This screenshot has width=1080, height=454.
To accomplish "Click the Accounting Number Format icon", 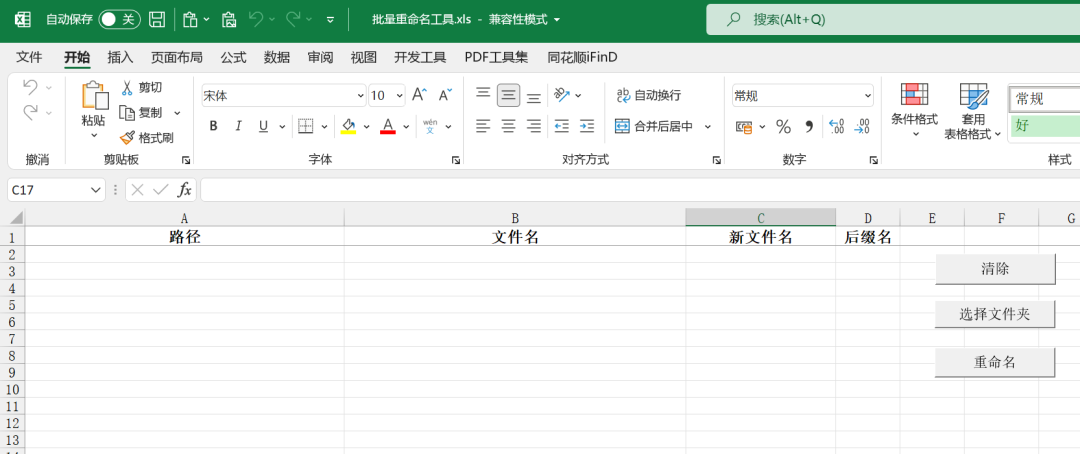I will point(744,127).
